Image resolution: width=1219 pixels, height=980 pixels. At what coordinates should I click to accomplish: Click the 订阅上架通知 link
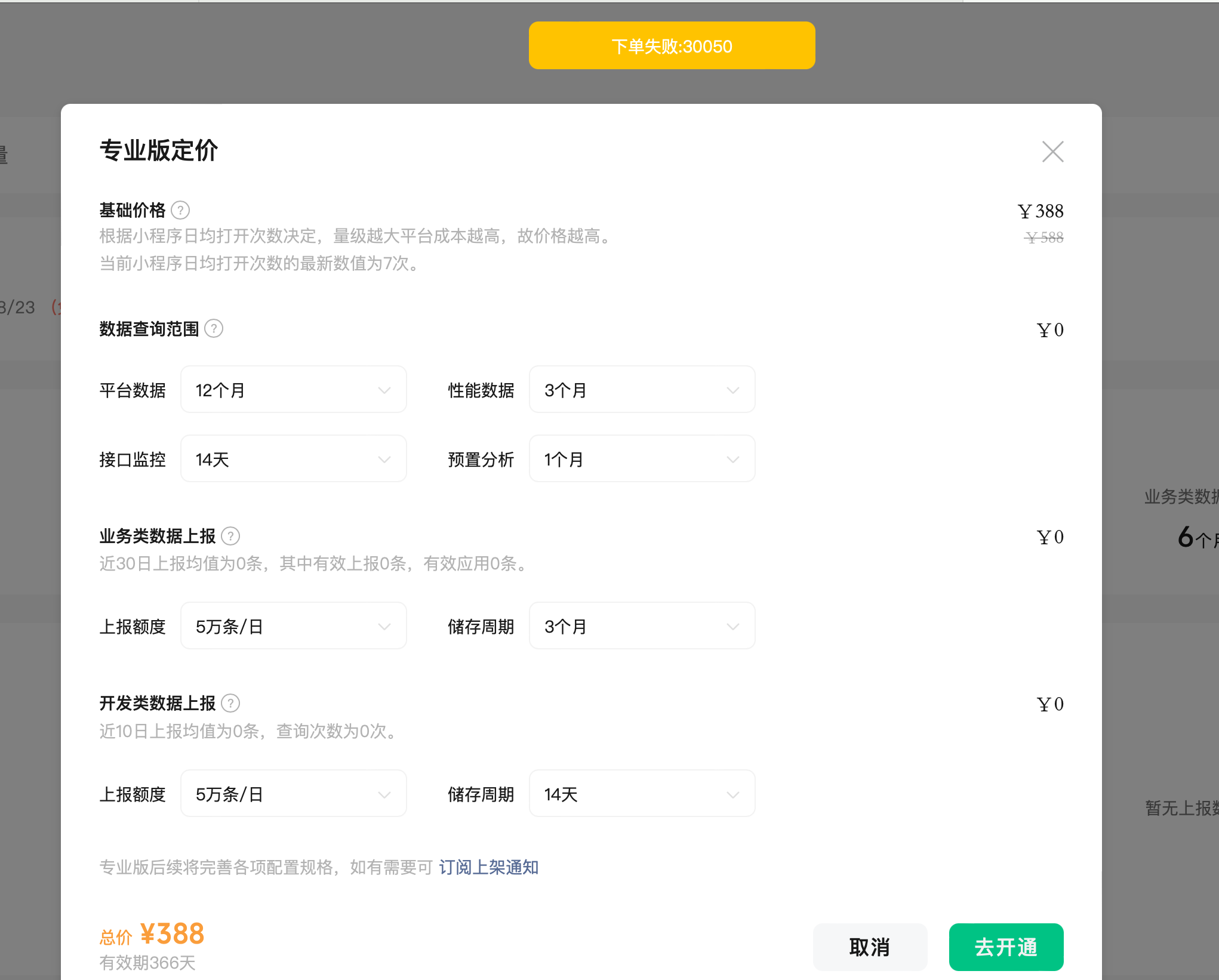click(489, 867)
